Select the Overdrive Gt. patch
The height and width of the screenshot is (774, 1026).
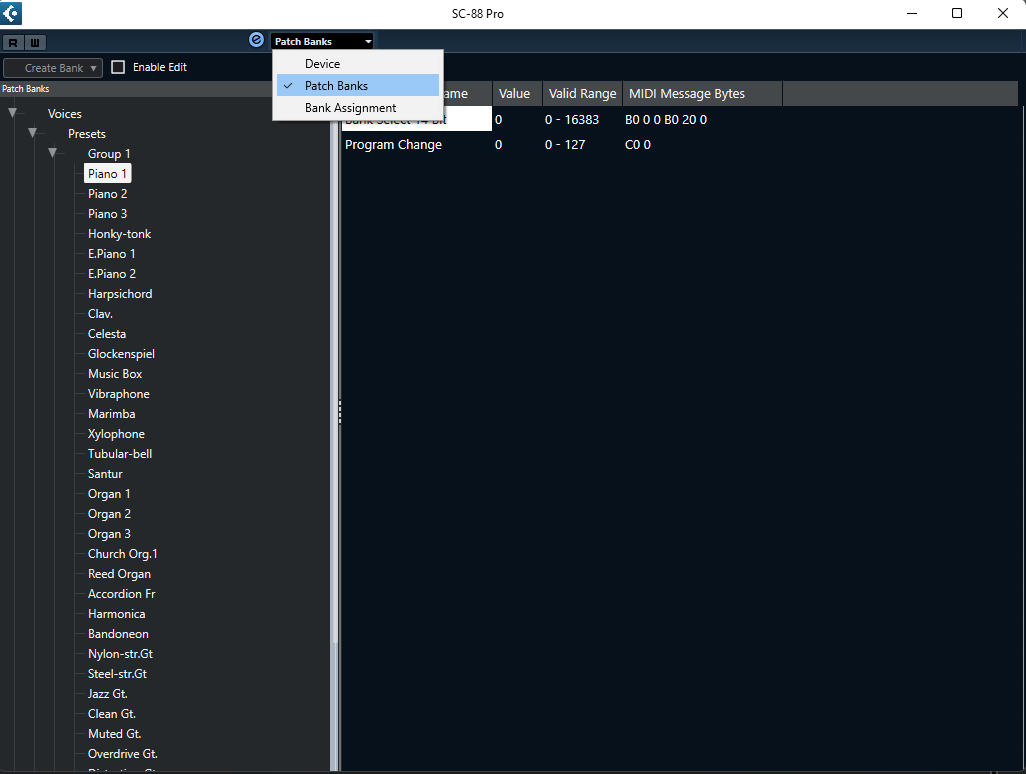(x=122, y=754)
